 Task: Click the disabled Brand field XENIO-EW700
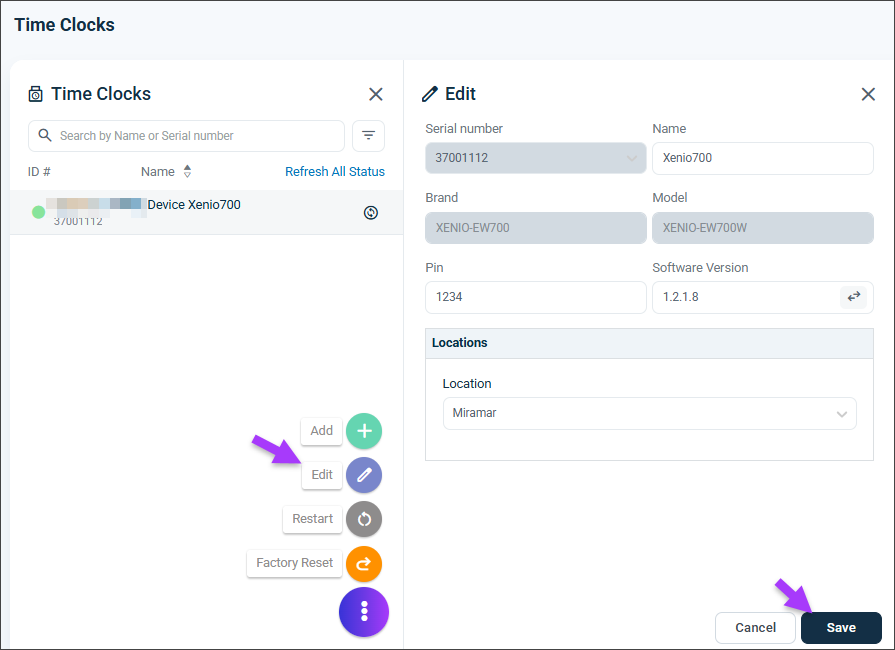point(535,228)
